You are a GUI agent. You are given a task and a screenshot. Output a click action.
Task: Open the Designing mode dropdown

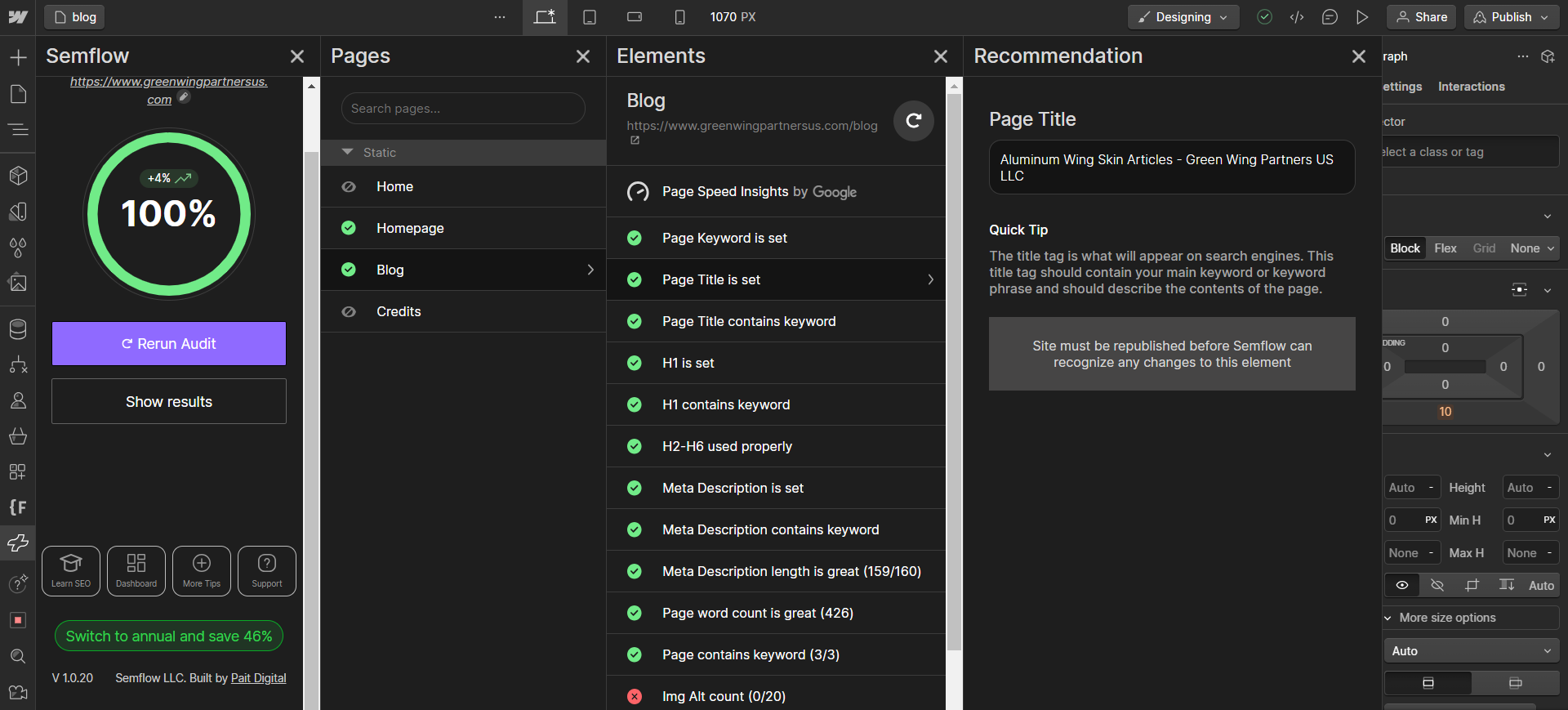point(1183,17)
